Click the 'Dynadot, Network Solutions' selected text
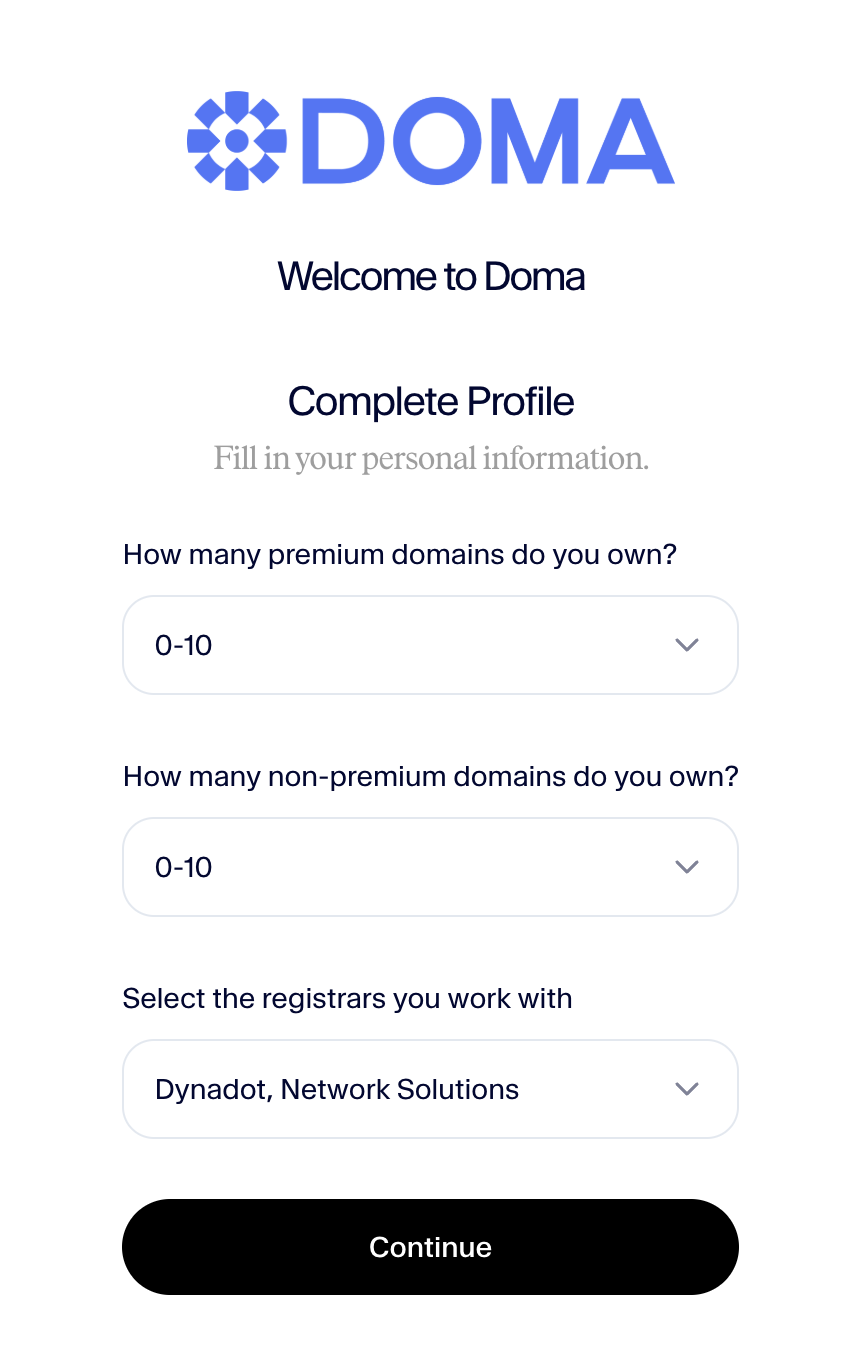 click(337, 1090)
